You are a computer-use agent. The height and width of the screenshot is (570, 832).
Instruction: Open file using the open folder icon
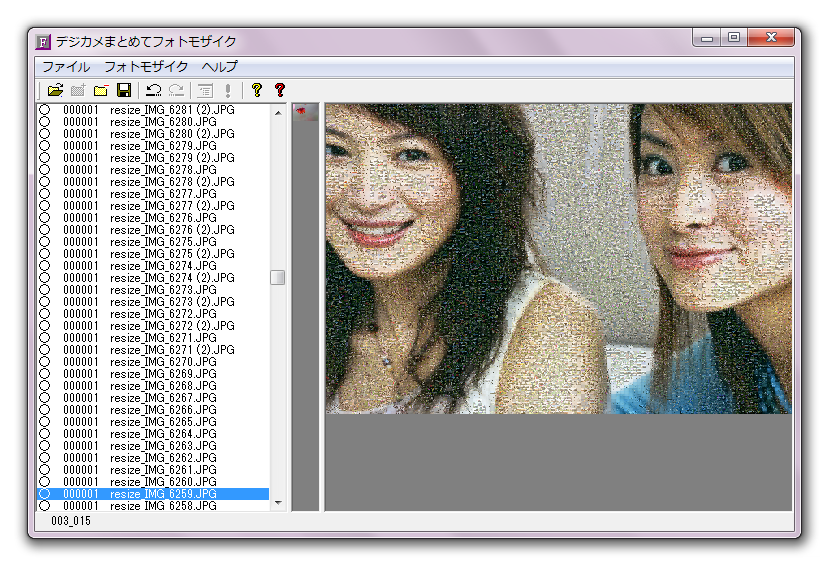(55, 90)
